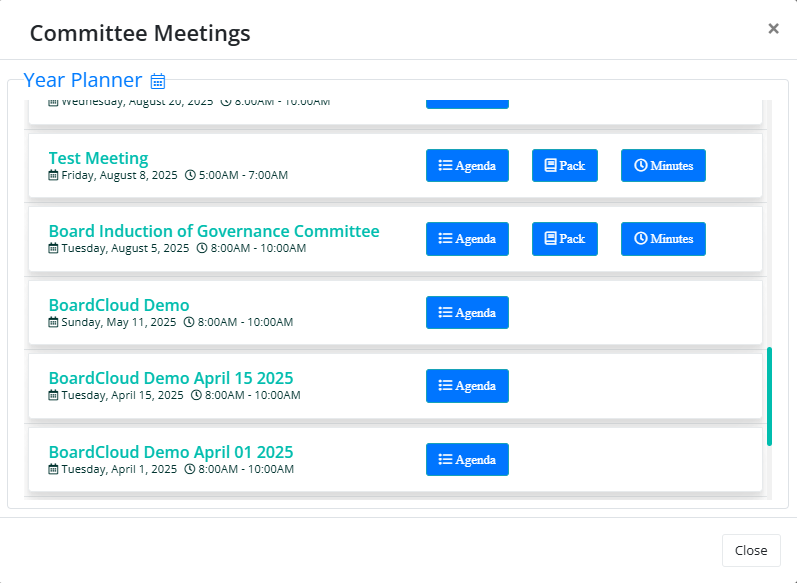Close the Committee Meetings dialog with X
797x583 pixels.
pos(773,28)
